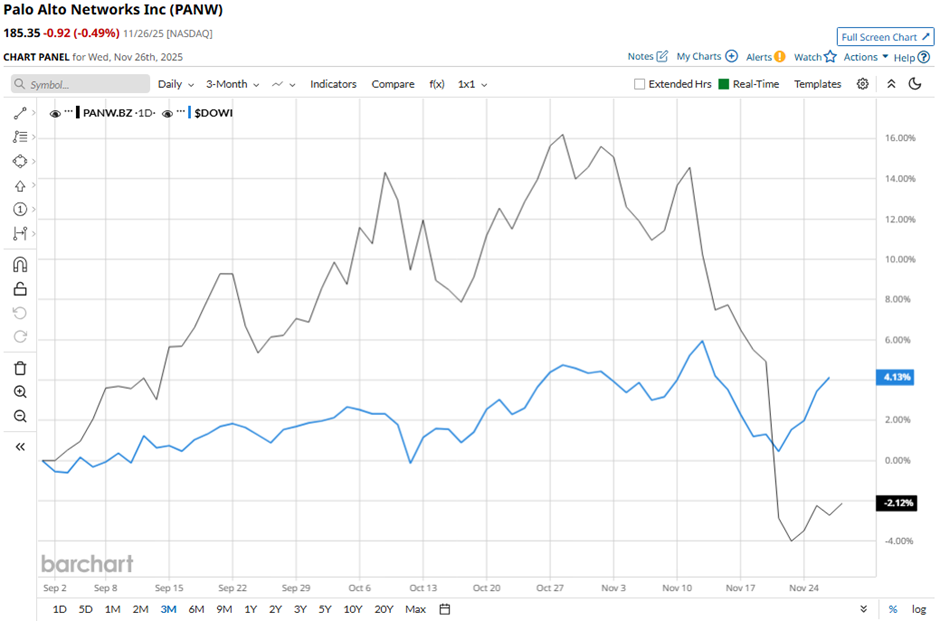Enable Extended Hrs checkbox
This screenshot has width=940, height=621.
639,84
